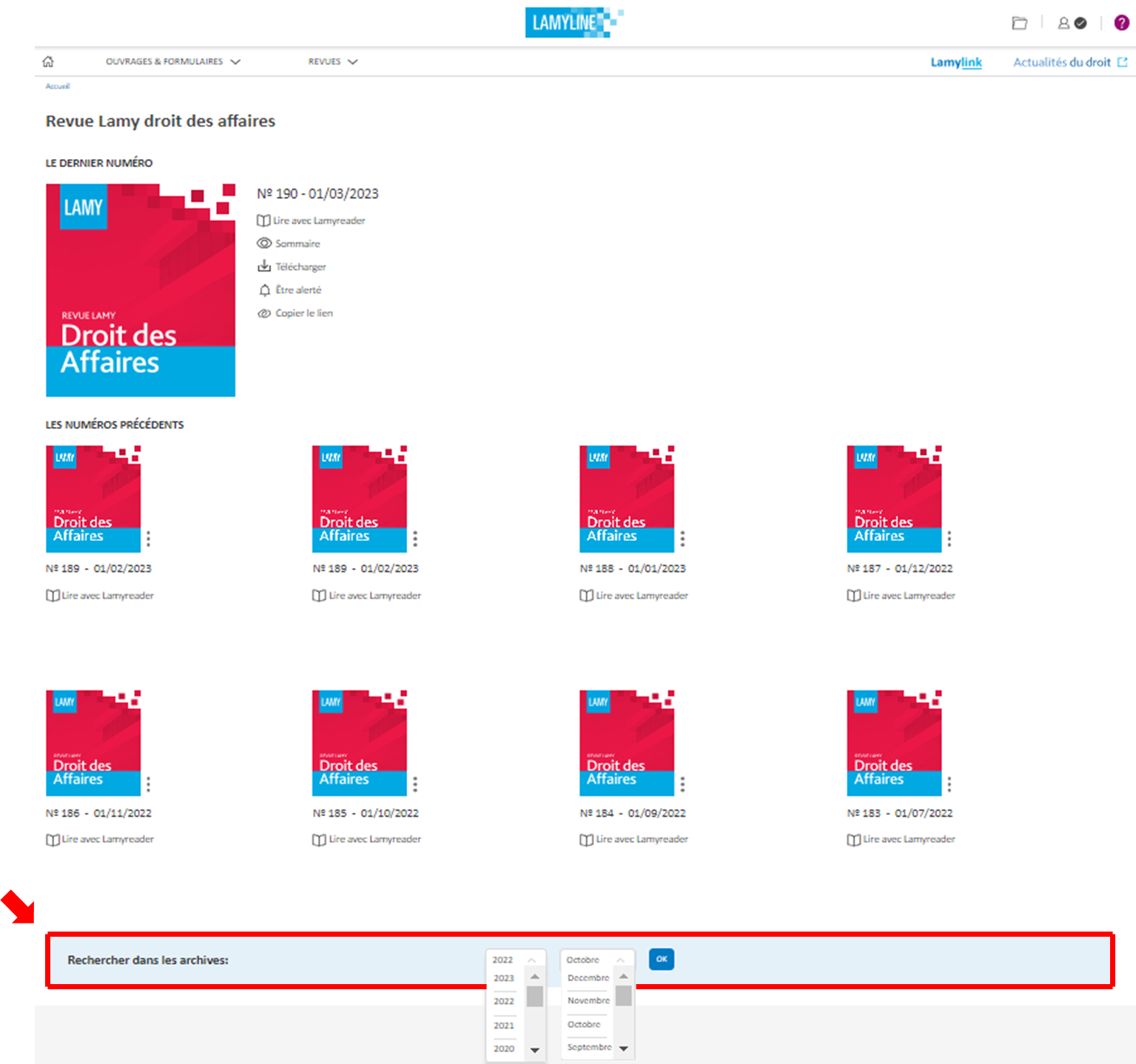
Task: Select Septembre in the month list
Action: 589,1047
